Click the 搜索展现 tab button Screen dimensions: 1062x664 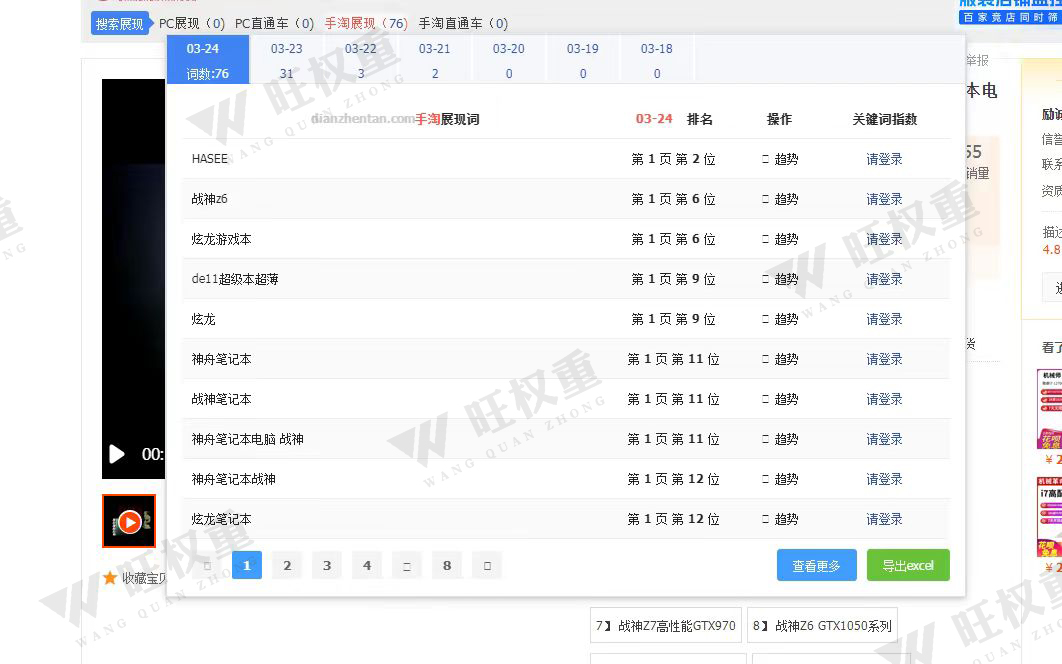click(x=120, y=24)
